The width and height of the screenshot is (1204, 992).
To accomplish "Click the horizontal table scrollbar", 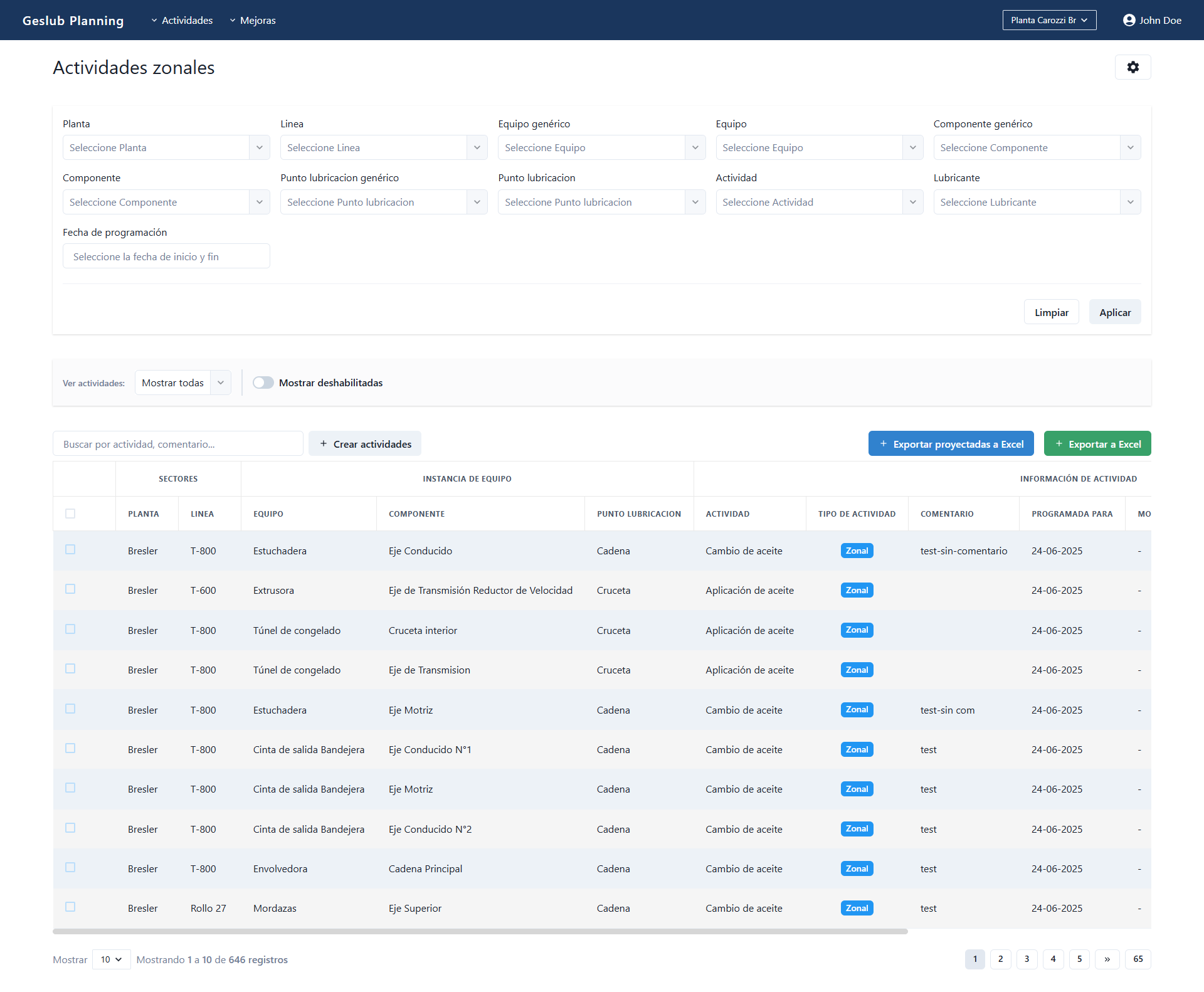I will [480, 932].
